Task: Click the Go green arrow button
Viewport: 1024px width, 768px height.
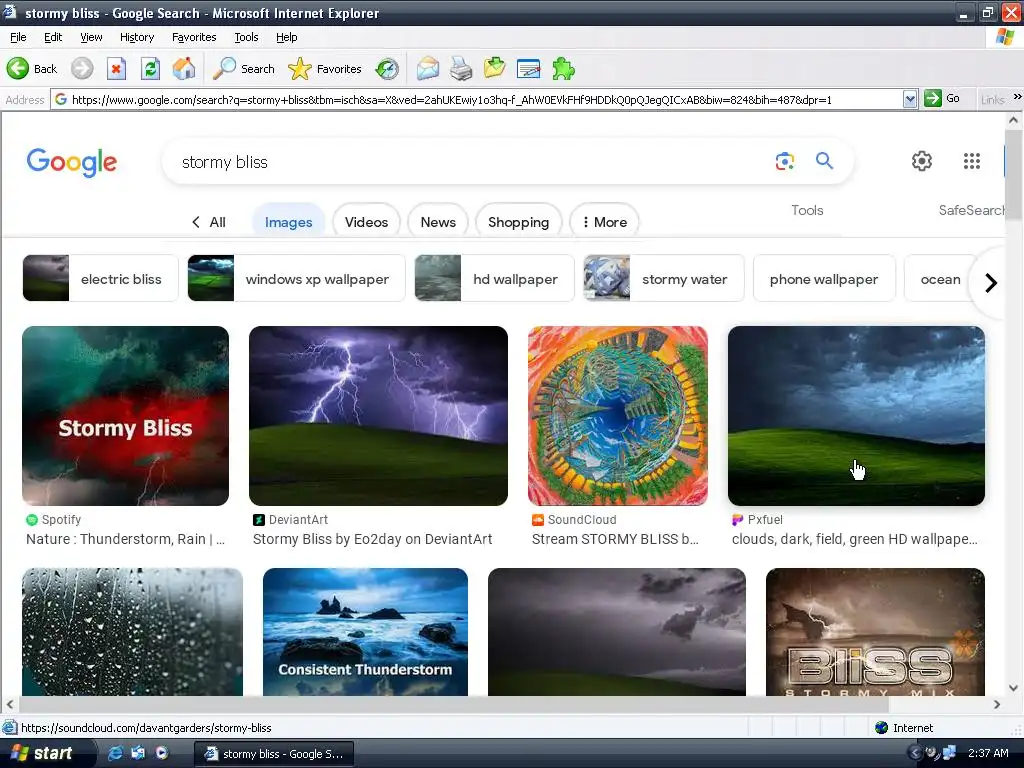Action: pyautogui.click(x=942, y=99)
